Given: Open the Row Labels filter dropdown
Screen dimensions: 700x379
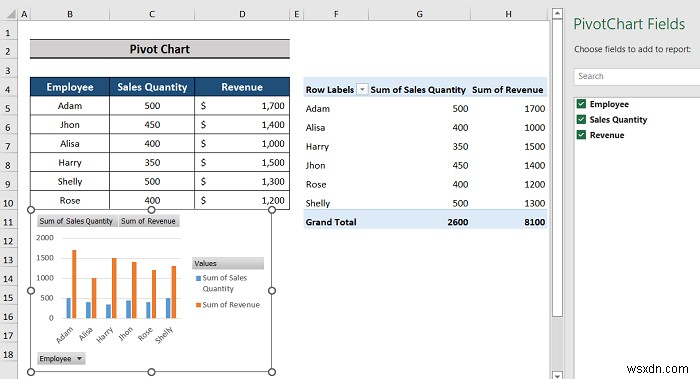Looking at the screenshot, I should pos(362,90).
